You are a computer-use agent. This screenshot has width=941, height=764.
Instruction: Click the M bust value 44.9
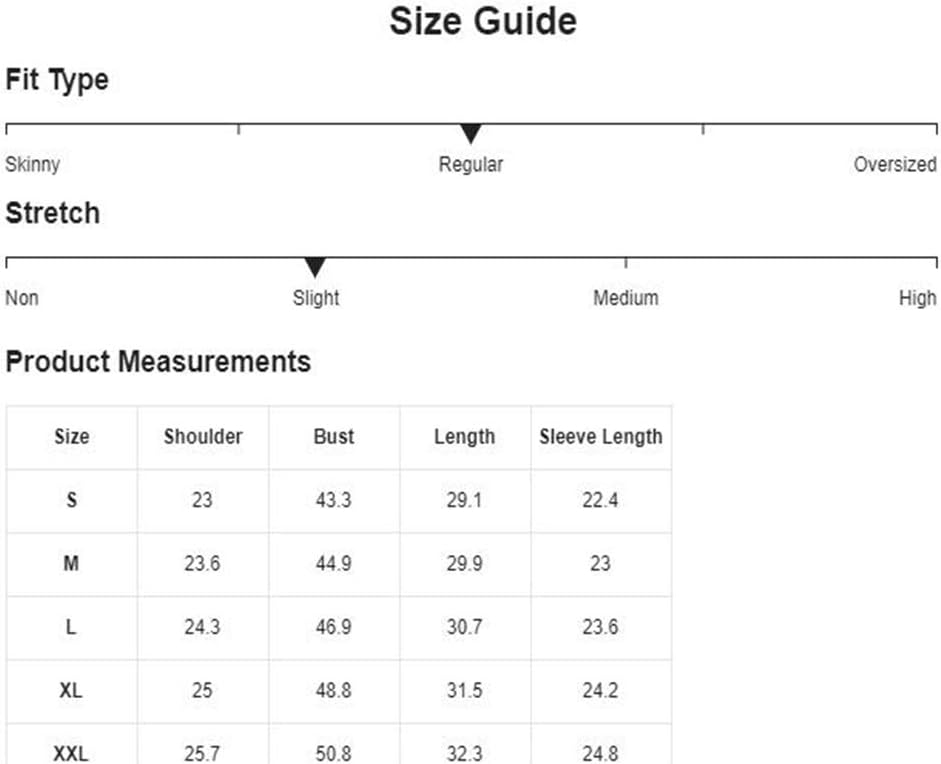[x=333, y=564]
